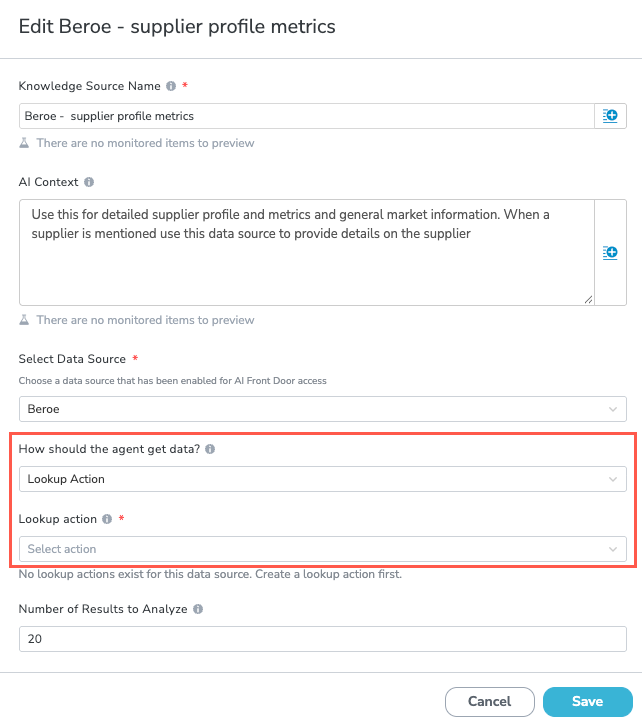Click the Number of Results field showing 20

tap(323, 639)
